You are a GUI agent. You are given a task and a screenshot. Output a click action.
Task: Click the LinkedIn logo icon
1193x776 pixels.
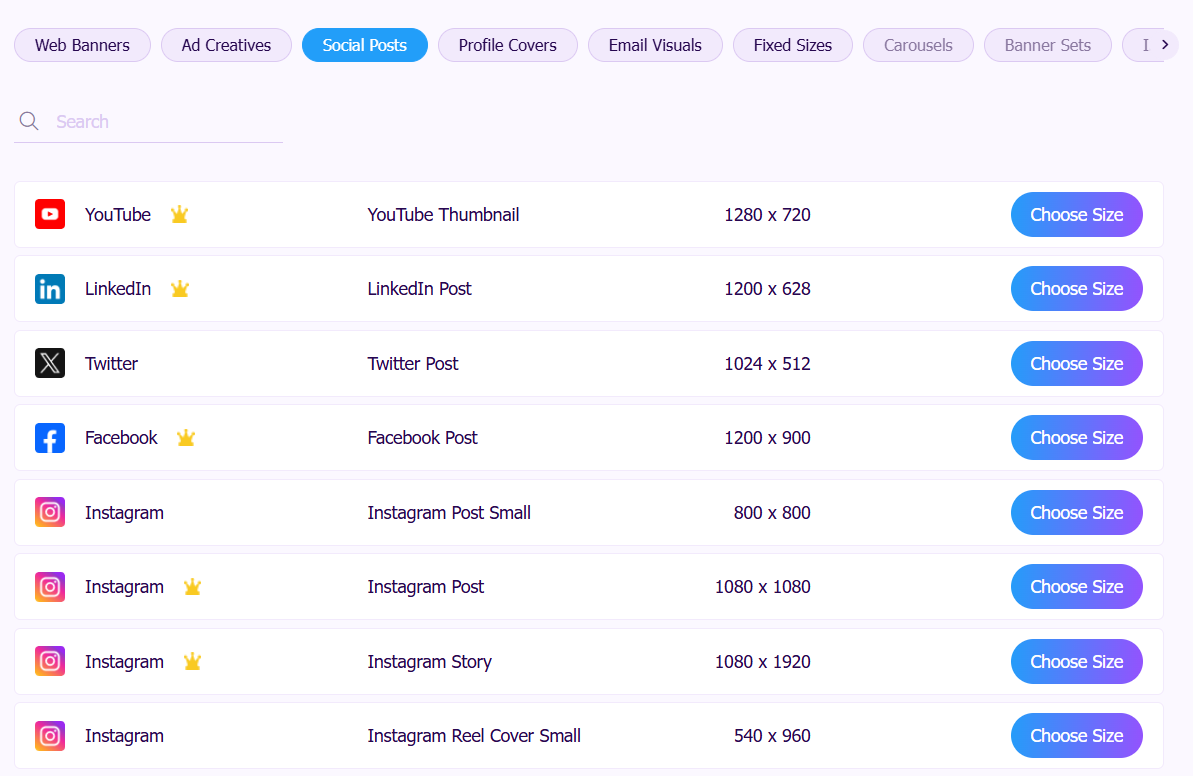click(x=49, y=289)
